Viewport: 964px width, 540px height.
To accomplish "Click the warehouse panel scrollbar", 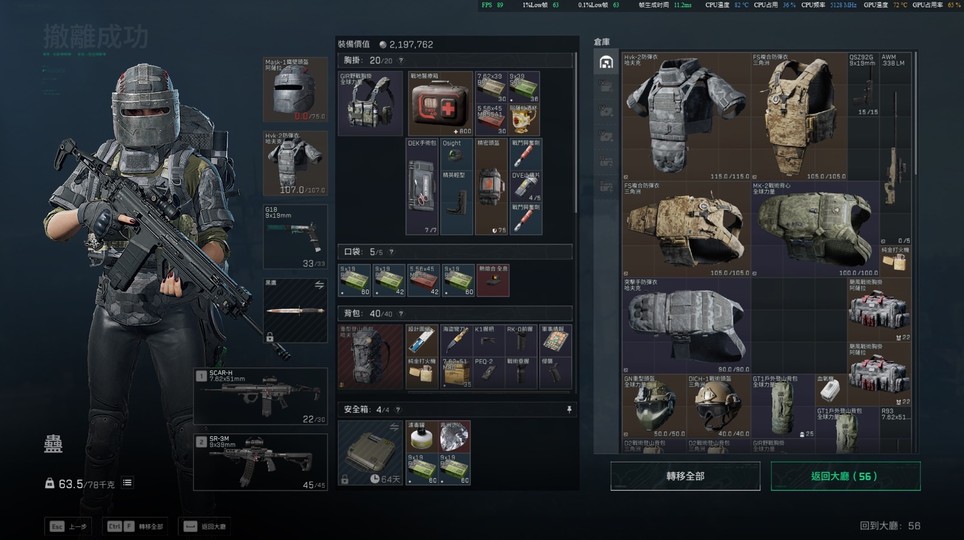I will 916,114.
